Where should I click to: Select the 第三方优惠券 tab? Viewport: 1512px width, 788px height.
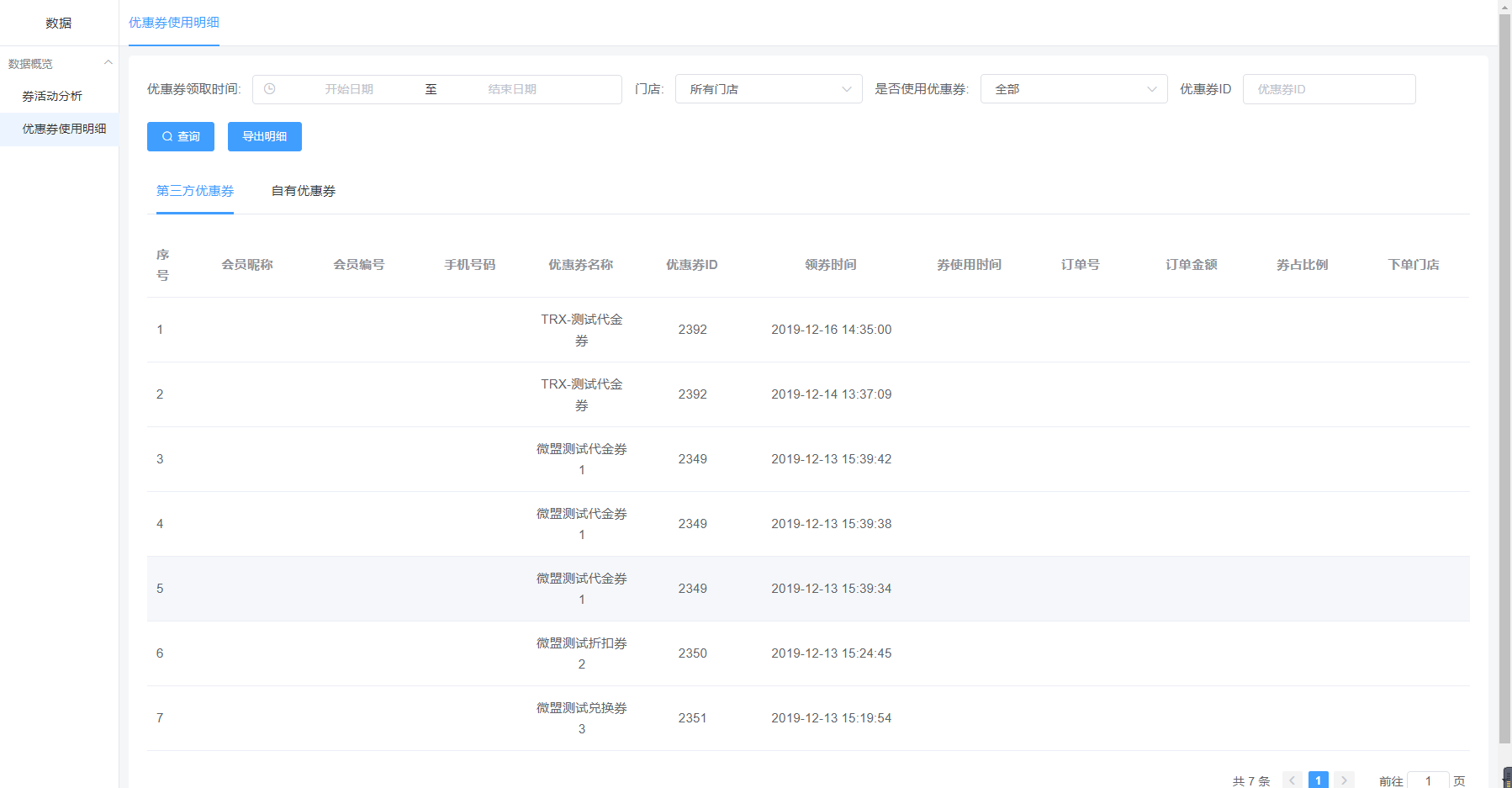[195, 191]
